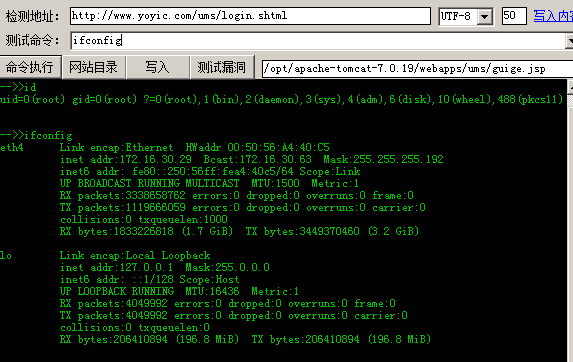
Task: Click the 测试命令 label
Action: click(x=32, y=40)
